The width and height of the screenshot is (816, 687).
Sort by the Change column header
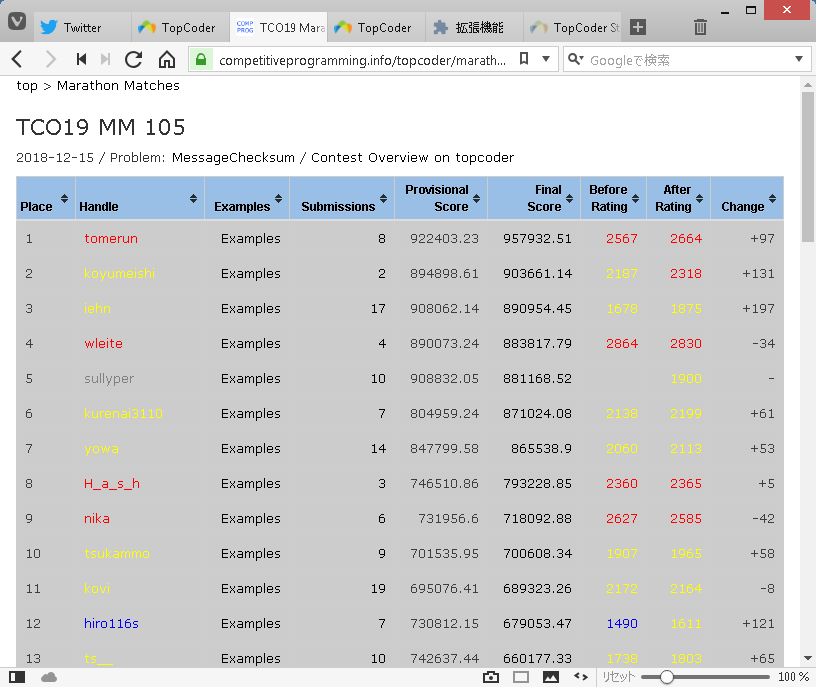tap(747, 198)
